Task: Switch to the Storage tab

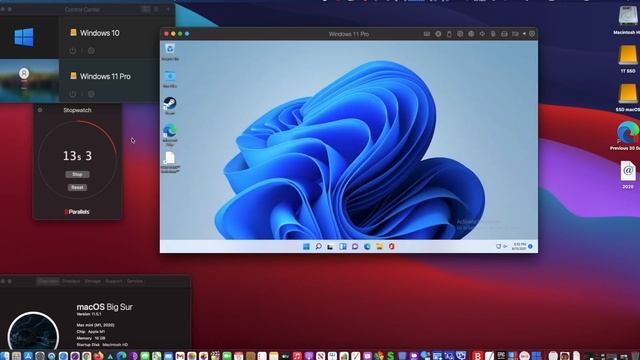Action: click(x=93, y=281)
